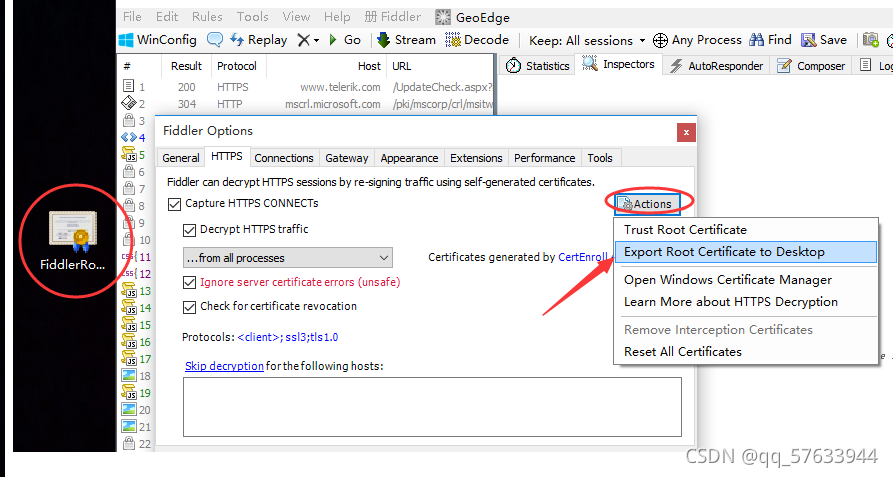Switch to Performance tab in Fiddler Options
Viewport: 893px width, 477px height.
pos(544,158)
